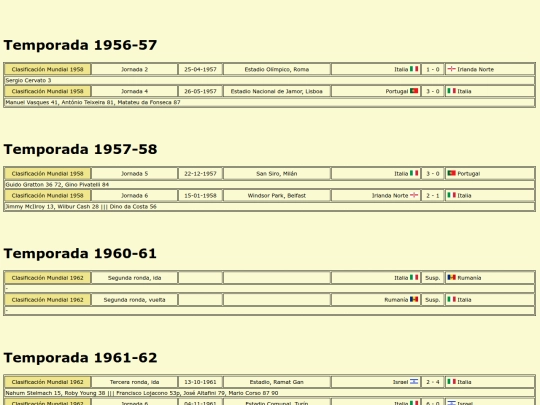
Task: Click the scorer line starting 'Nehum Stelmach 15'
Action: [x=142, y=393]
